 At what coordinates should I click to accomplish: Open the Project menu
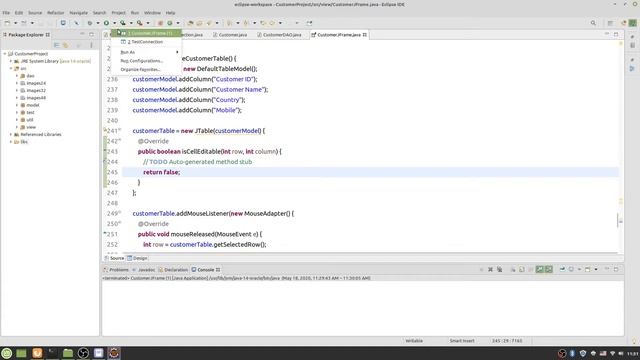click(x=118, y=13)
